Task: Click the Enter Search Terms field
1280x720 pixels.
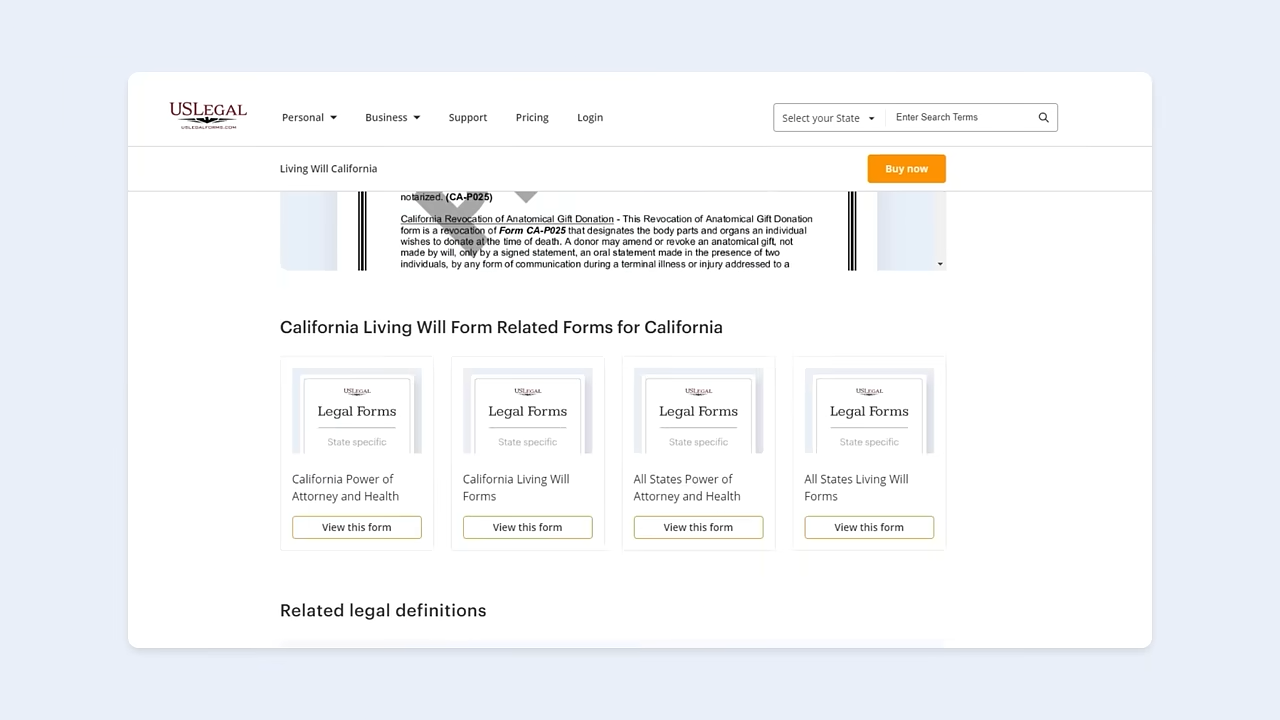Action: (x=960, y=118)
